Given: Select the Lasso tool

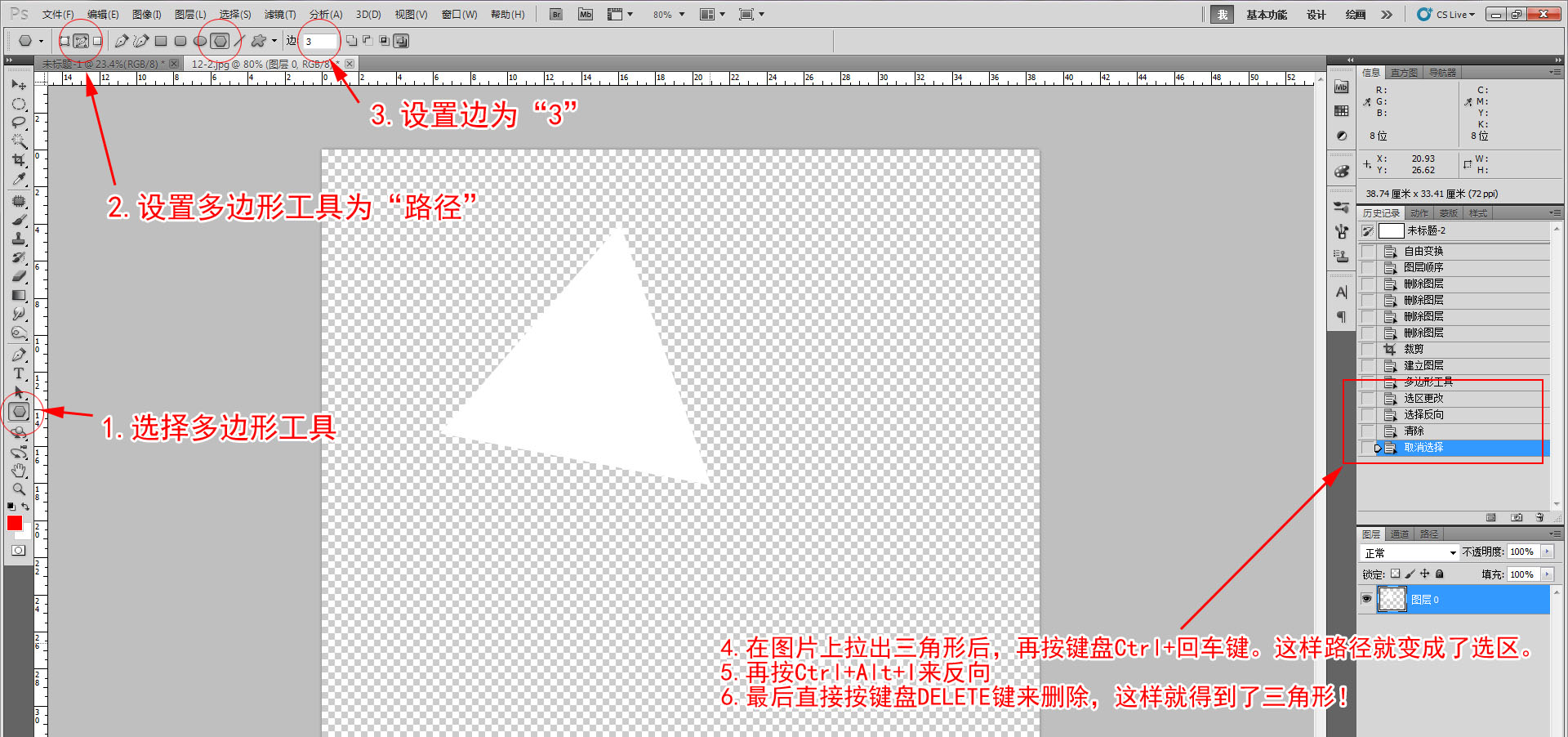Looking at the screenshot, I should point(19,123).
